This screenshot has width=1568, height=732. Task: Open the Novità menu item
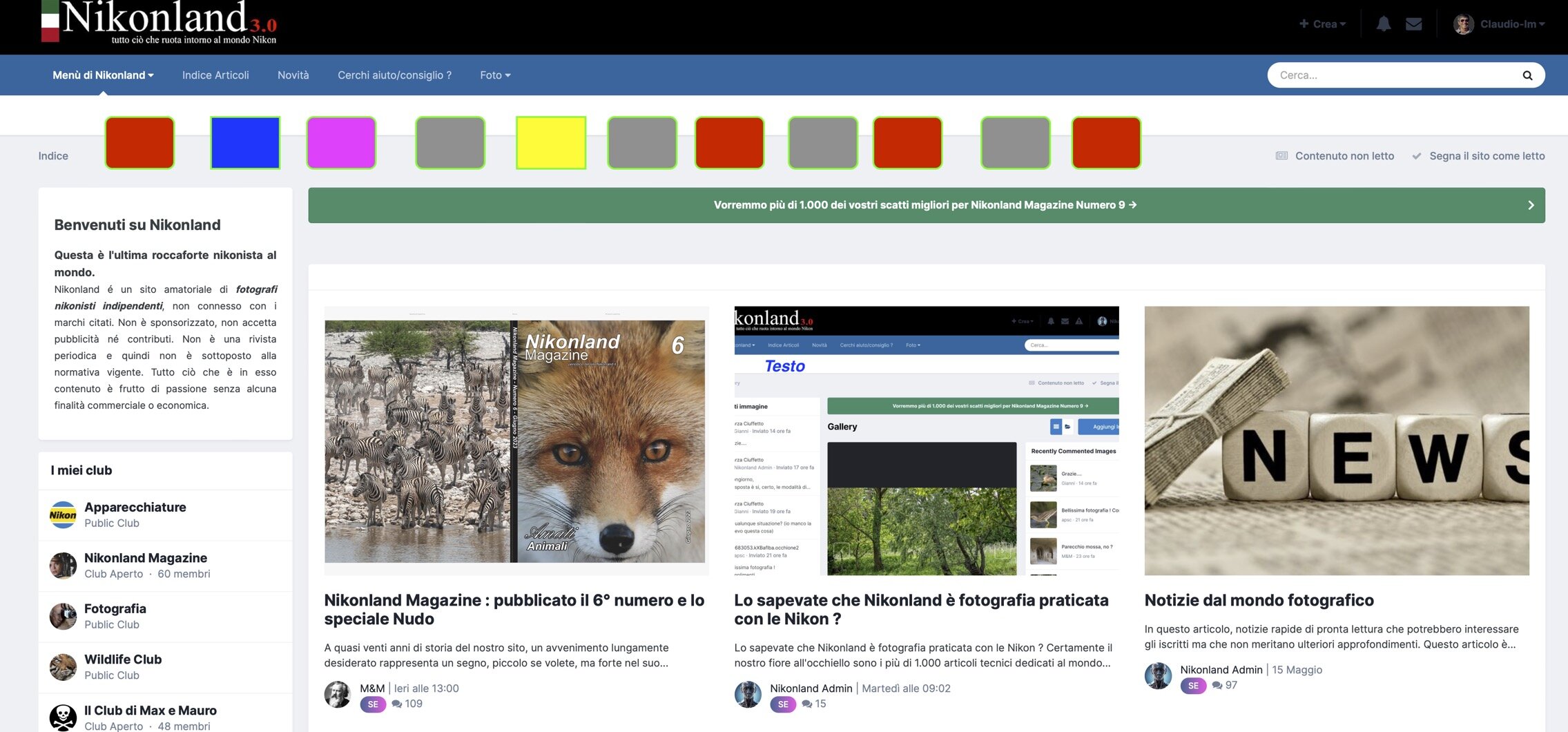[293, 75]
